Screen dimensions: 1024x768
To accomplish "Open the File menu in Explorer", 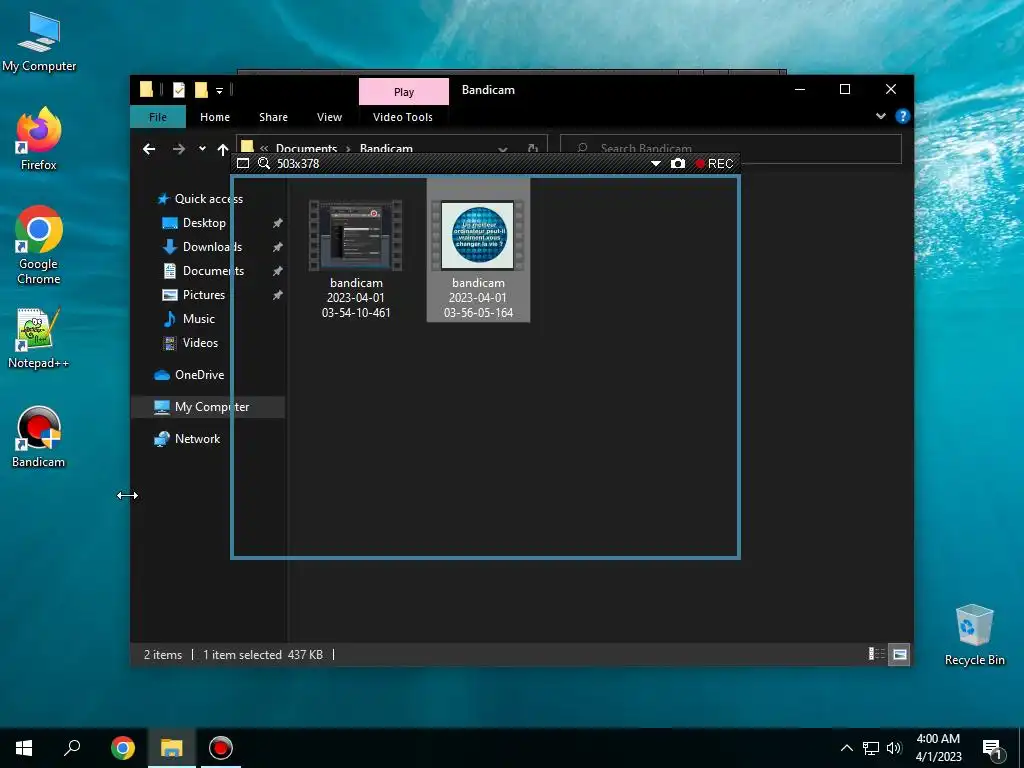I will pos(157,117).
